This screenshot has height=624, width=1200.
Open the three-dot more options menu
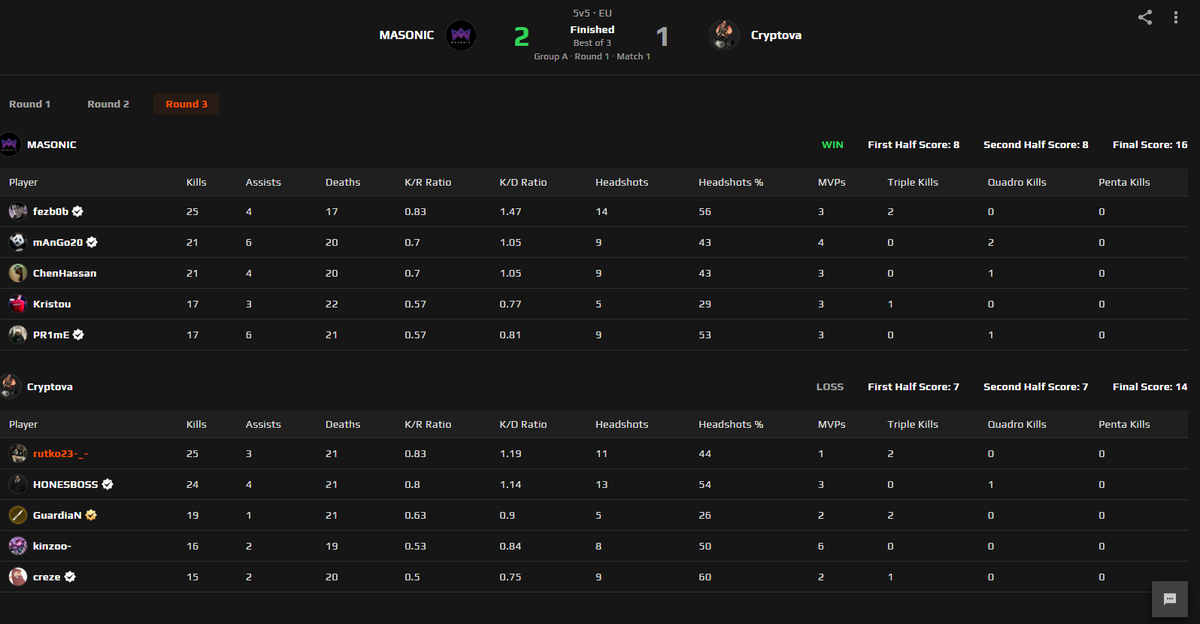[x=1176, y=17]
